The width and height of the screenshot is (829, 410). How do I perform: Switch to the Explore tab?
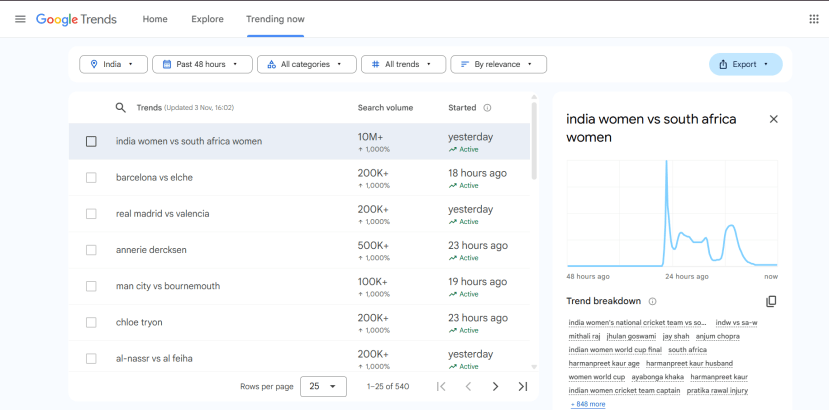207,19
